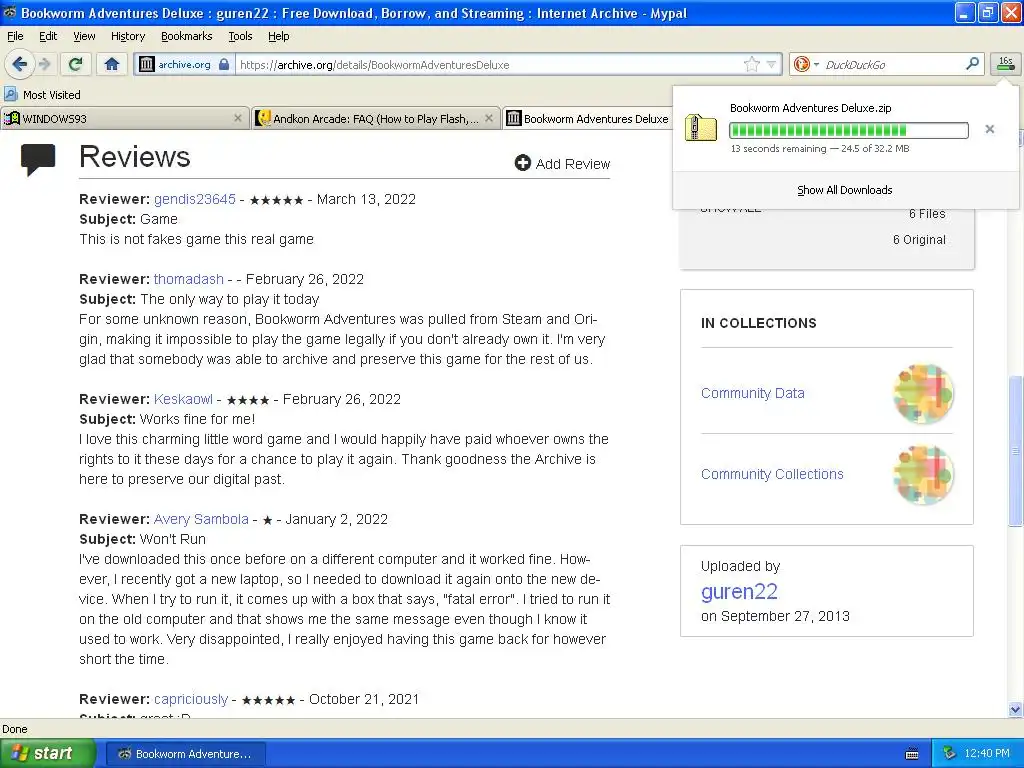Viewport: 1024px width, 768px height.
Task: Click the Bookworm Adventure taskbar button
Action: (x=185, y=754)
